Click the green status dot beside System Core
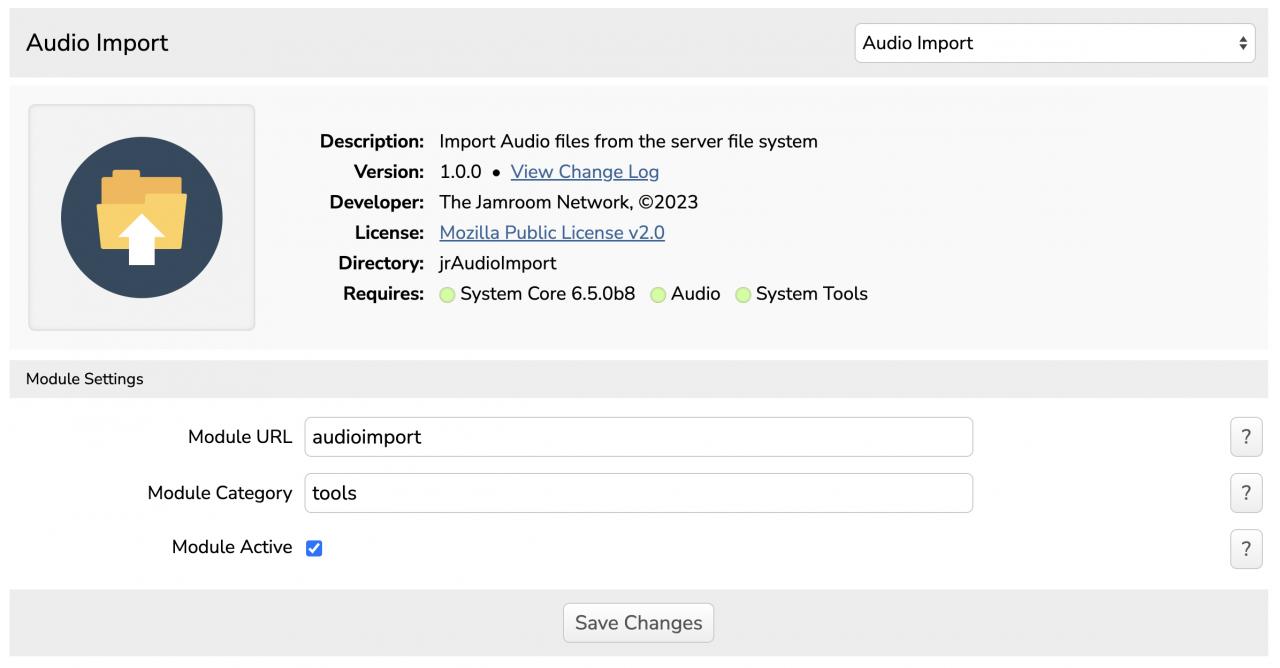 click(447, 295)
